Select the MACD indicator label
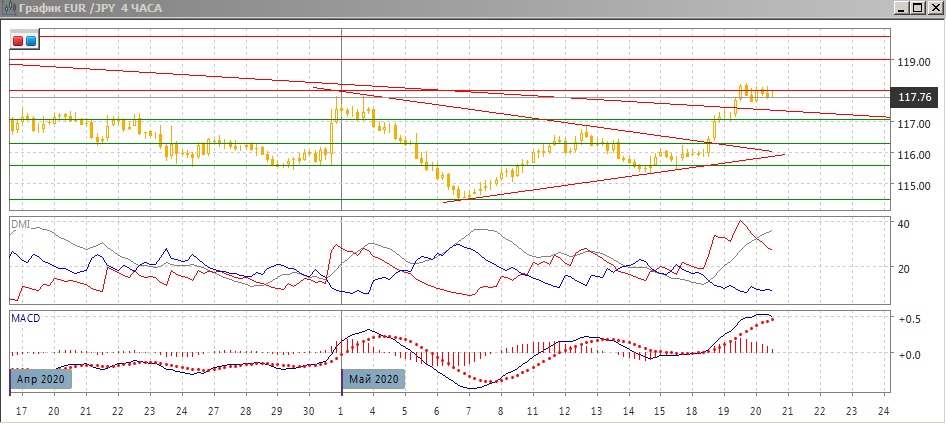Viewport: 946px width, 424px height. coord(25,317)
